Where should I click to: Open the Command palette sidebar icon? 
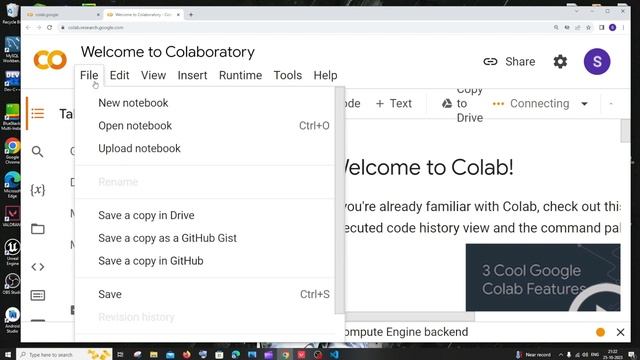[38, 295]
